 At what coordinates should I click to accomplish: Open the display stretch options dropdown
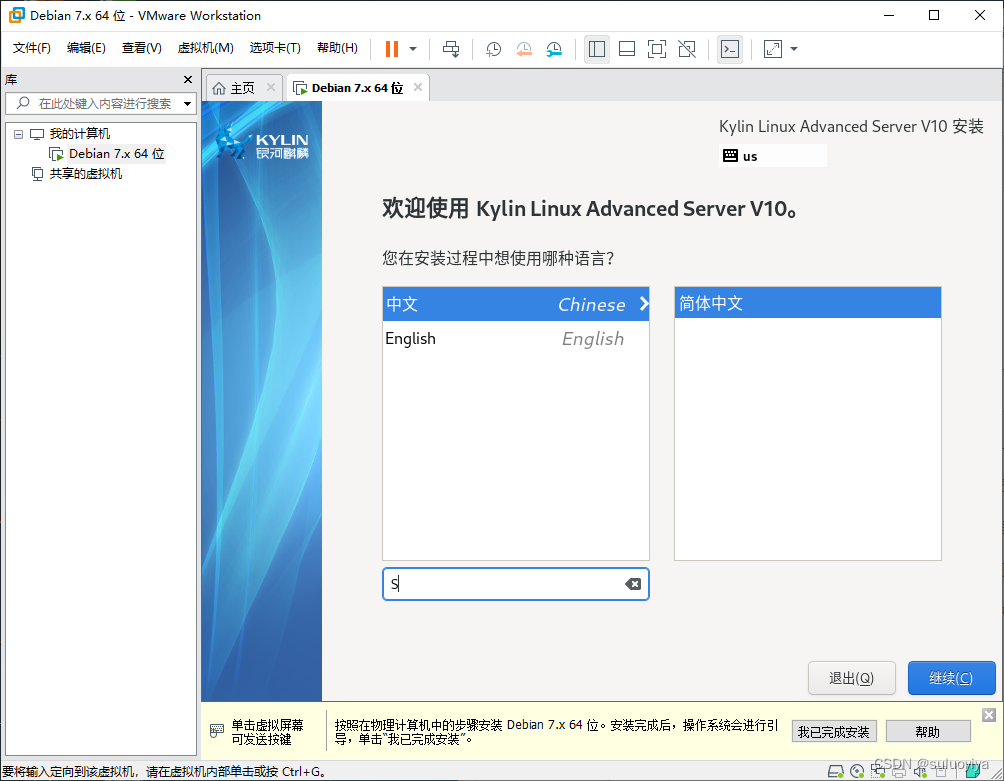pyautogui.click(x=793, y=48)
